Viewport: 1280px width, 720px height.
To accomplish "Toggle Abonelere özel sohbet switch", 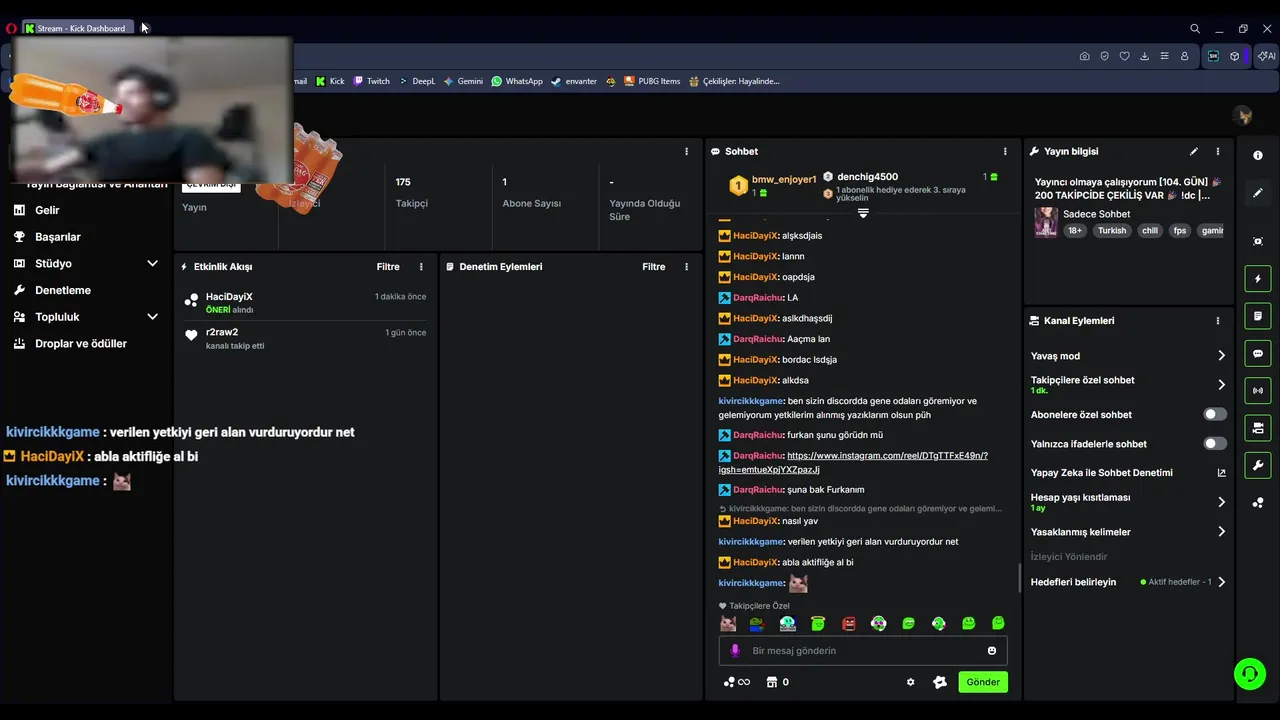I will tap(1215, 414).
